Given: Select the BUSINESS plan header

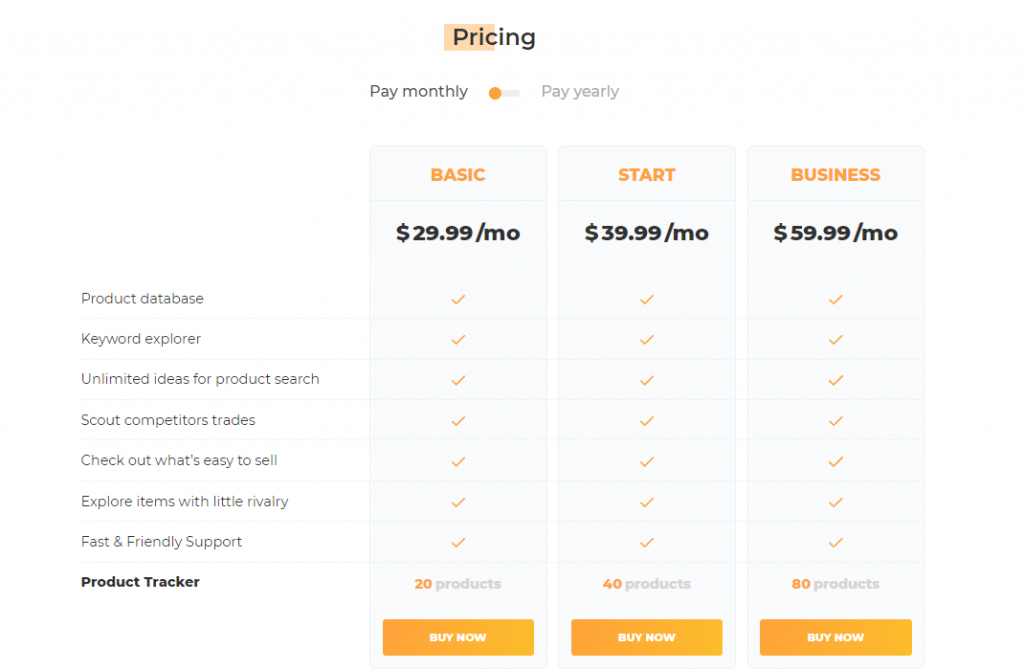Looking at the screenshot, I should coord(835,174).
